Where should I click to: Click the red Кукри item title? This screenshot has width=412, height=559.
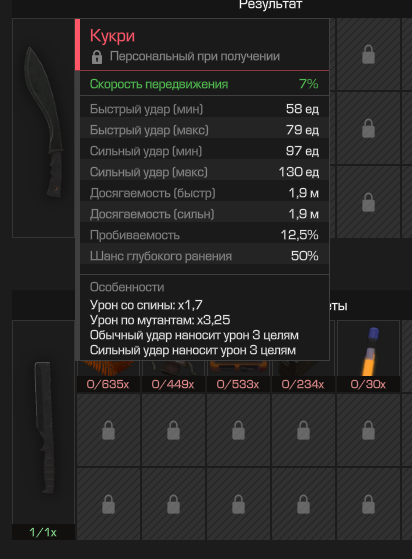(x=112, y=36)
